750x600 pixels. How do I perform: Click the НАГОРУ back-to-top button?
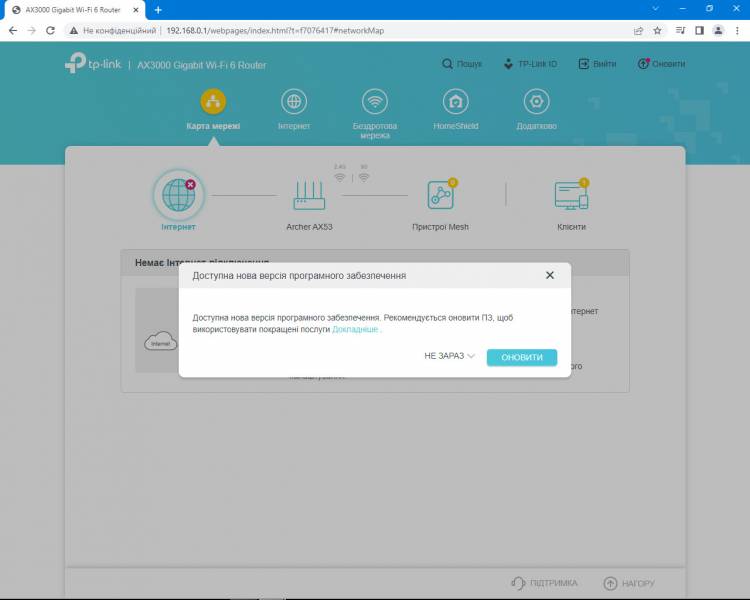pyautogui.click(x=629, y=583)
